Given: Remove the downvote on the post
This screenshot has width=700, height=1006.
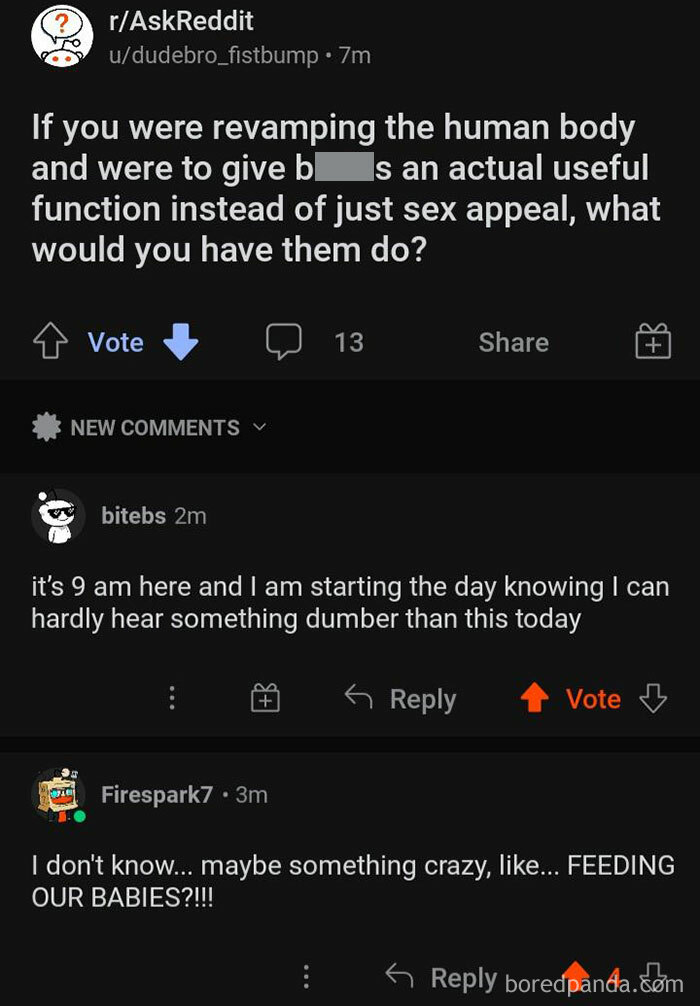Looking at the screenshot, I should (x=179, y=342).
